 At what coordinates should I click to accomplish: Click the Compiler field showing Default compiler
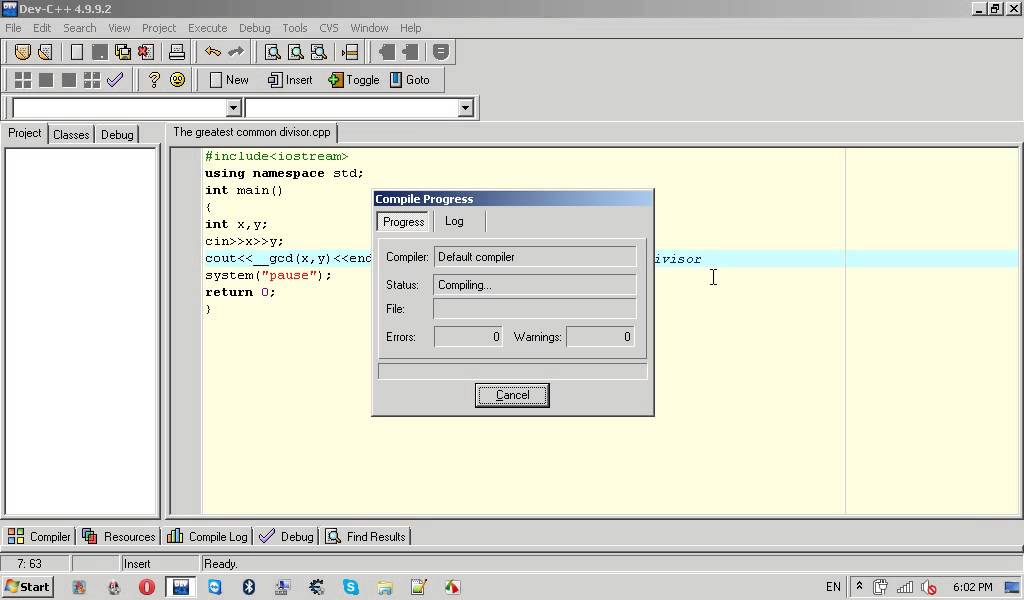(x=535, y=257)
